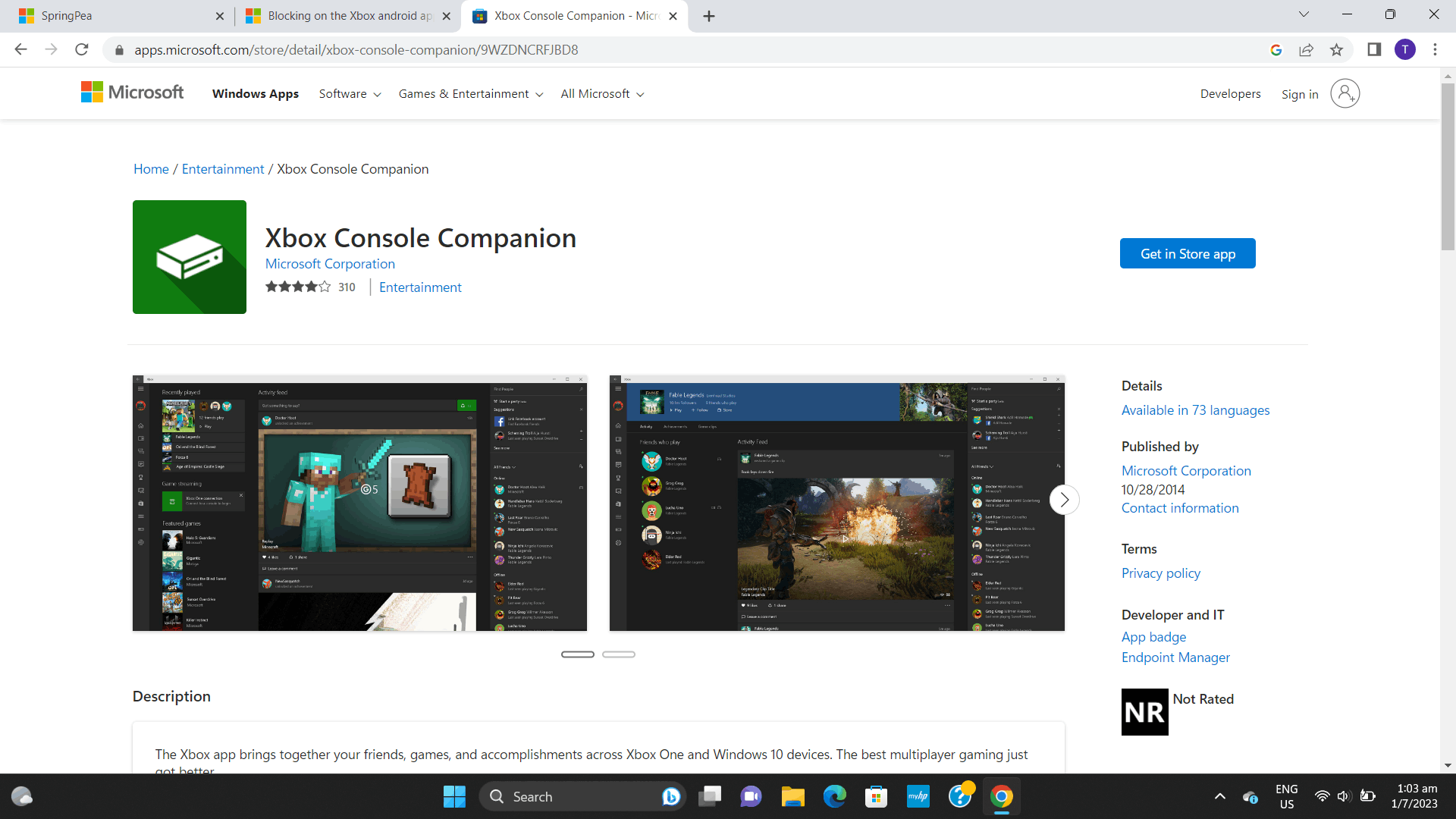Click the browser forward arrow
The height and width of the screenshot is (819, 1456).
51,49
